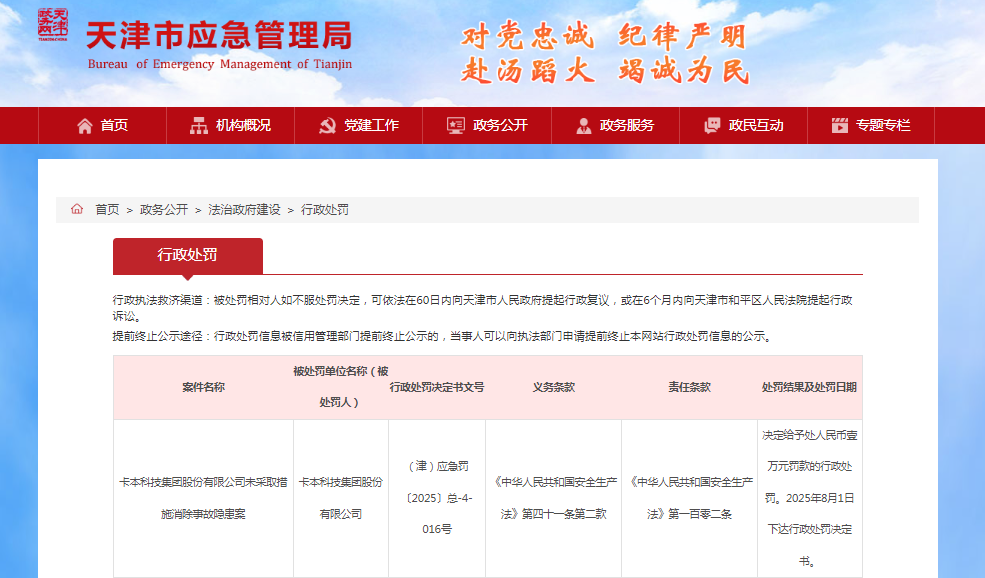985x578 pixels.
Task: Click the case name cell 卡本科技集团股份有限公司未采取措施消除事故隐患案
Action: [x=204, y=498]
